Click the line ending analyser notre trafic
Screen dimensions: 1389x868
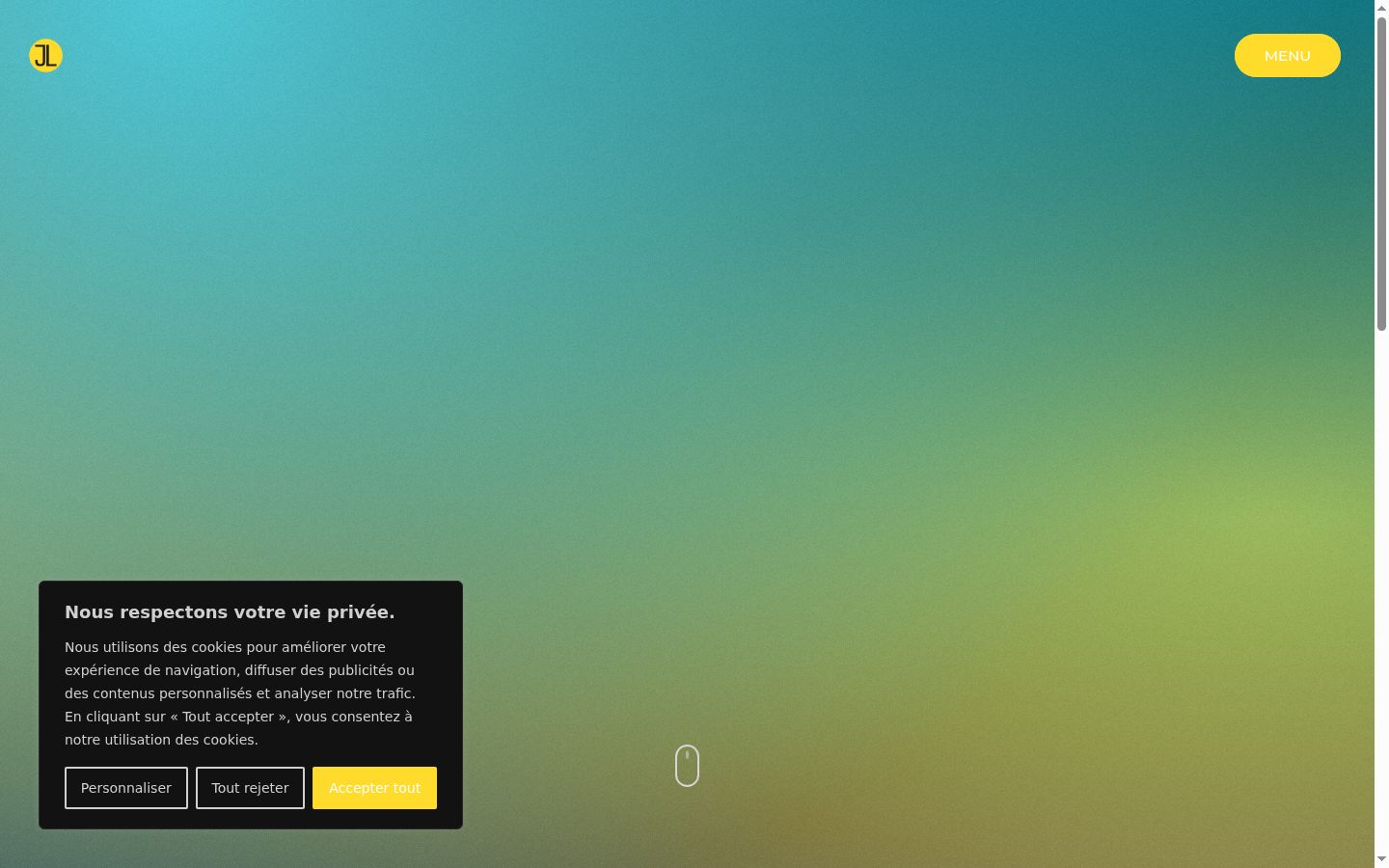(x=240, y=693)
